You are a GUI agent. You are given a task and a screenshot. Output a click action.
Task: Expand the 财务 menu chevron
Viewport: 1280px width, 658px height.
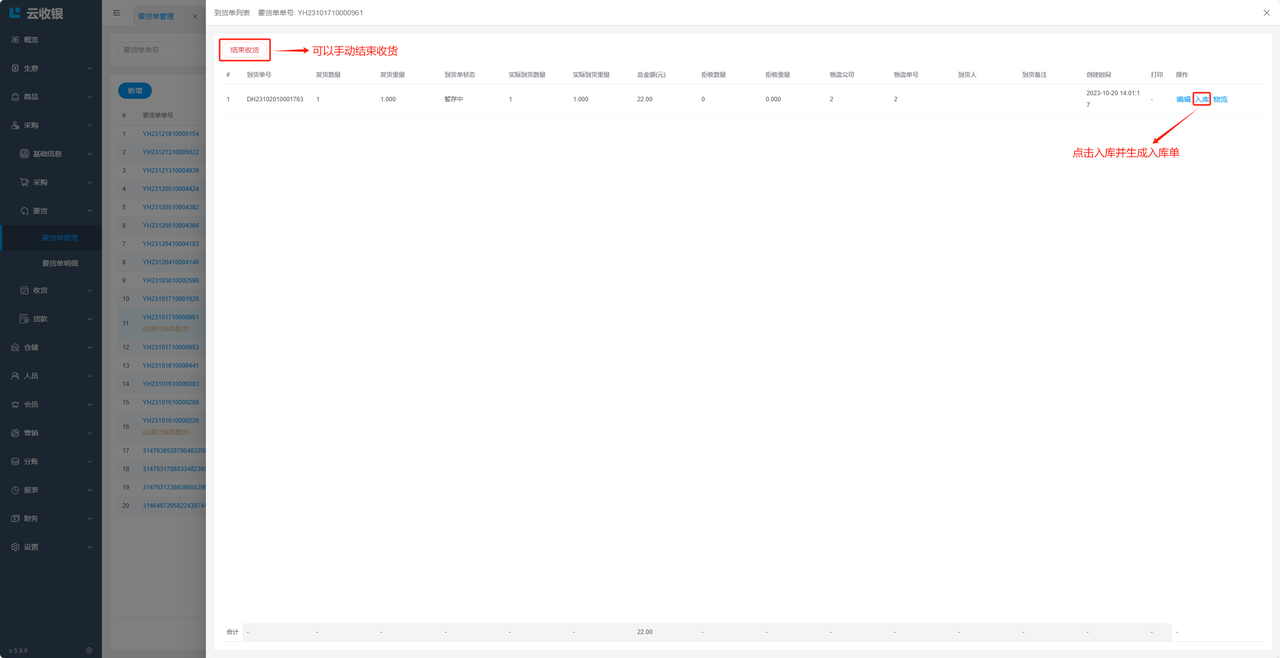(90, 519)
